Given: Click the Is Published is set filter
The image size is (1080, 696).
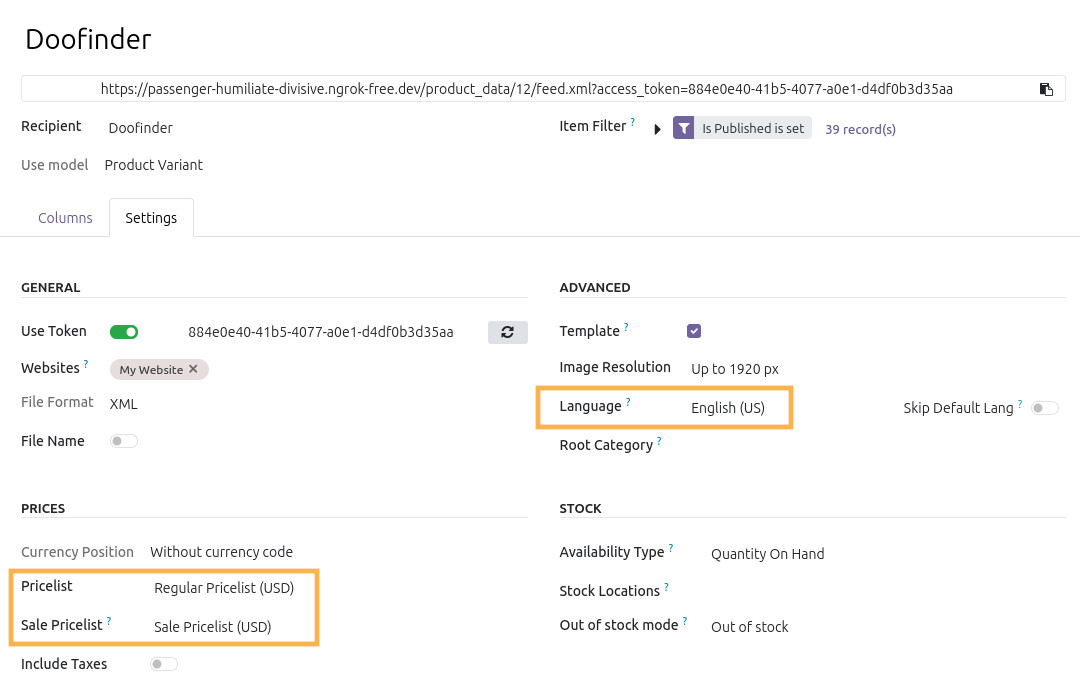Looking at the screenshot, I should 752,128.
